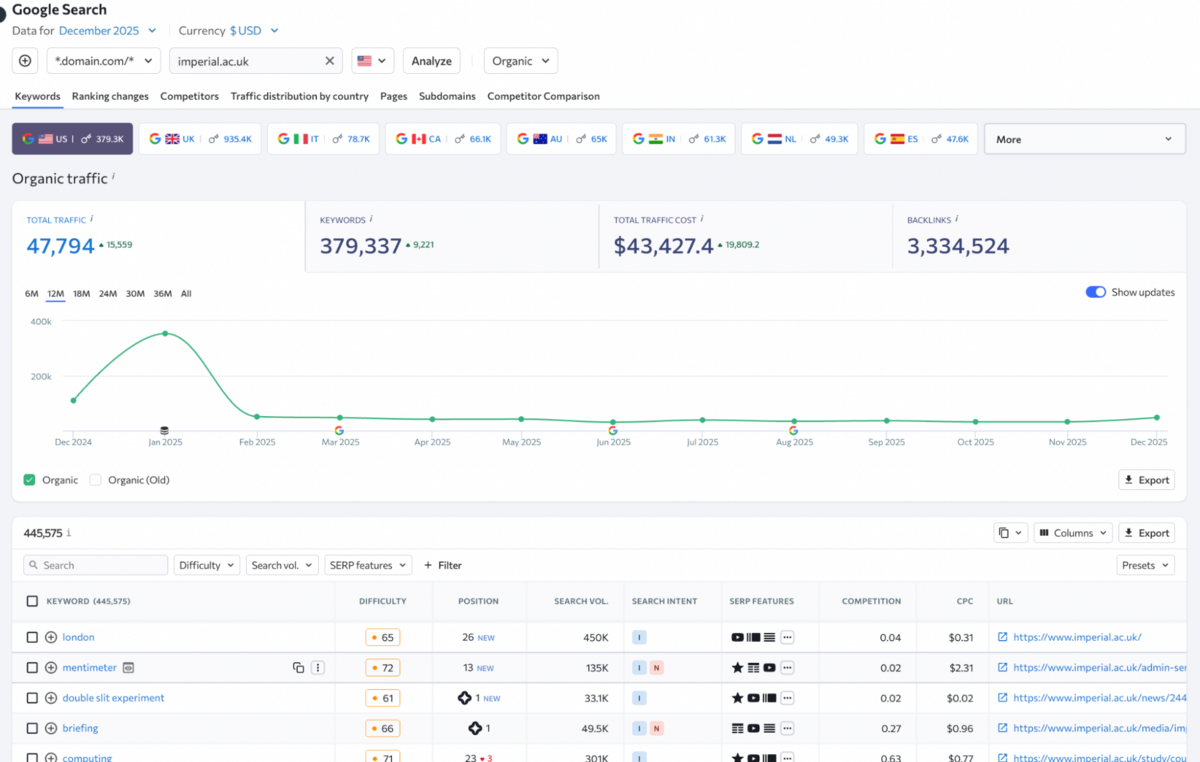This screenshot has height=762, width=1200.
Task: Open the December 2025 data date dropdown
Action: (x=108, y=31)
